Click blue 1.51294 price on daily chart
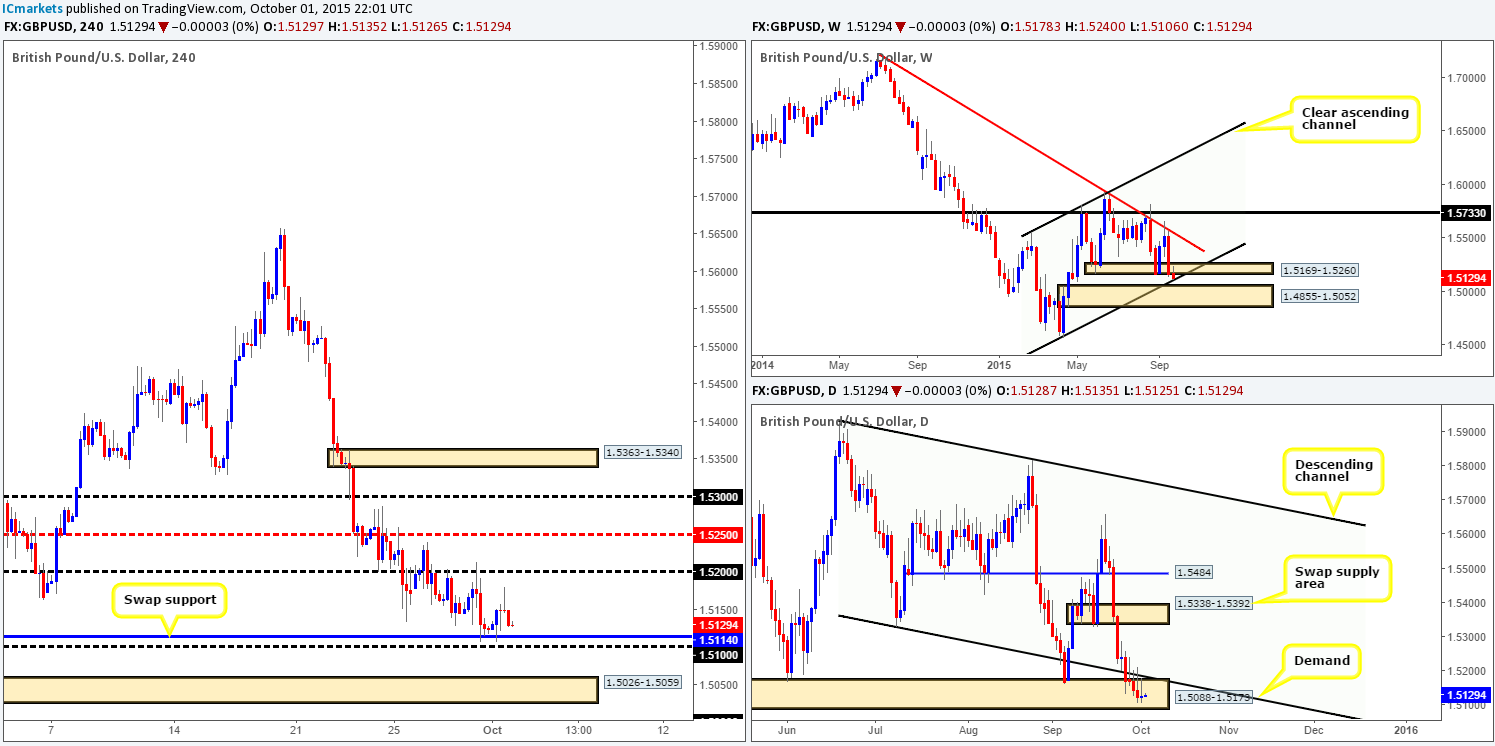This screenshot has width=1495, height=746. 1465,695
